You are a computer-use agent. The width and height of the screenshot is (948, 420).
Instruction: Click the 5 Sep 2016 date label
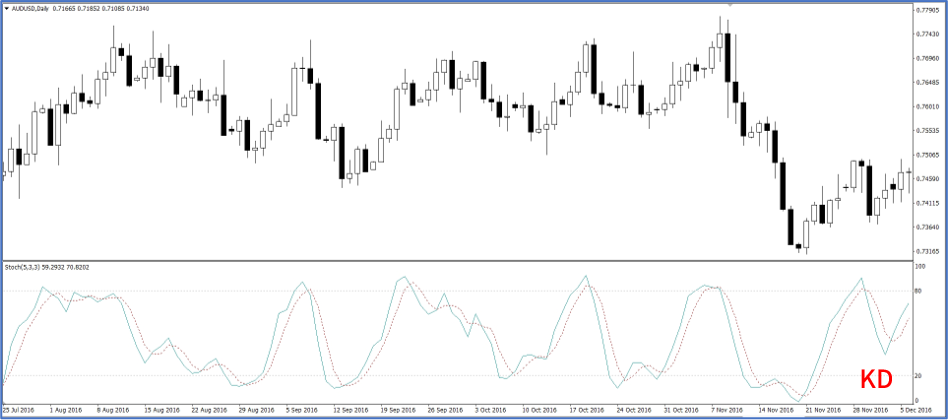tap(300, 410)
